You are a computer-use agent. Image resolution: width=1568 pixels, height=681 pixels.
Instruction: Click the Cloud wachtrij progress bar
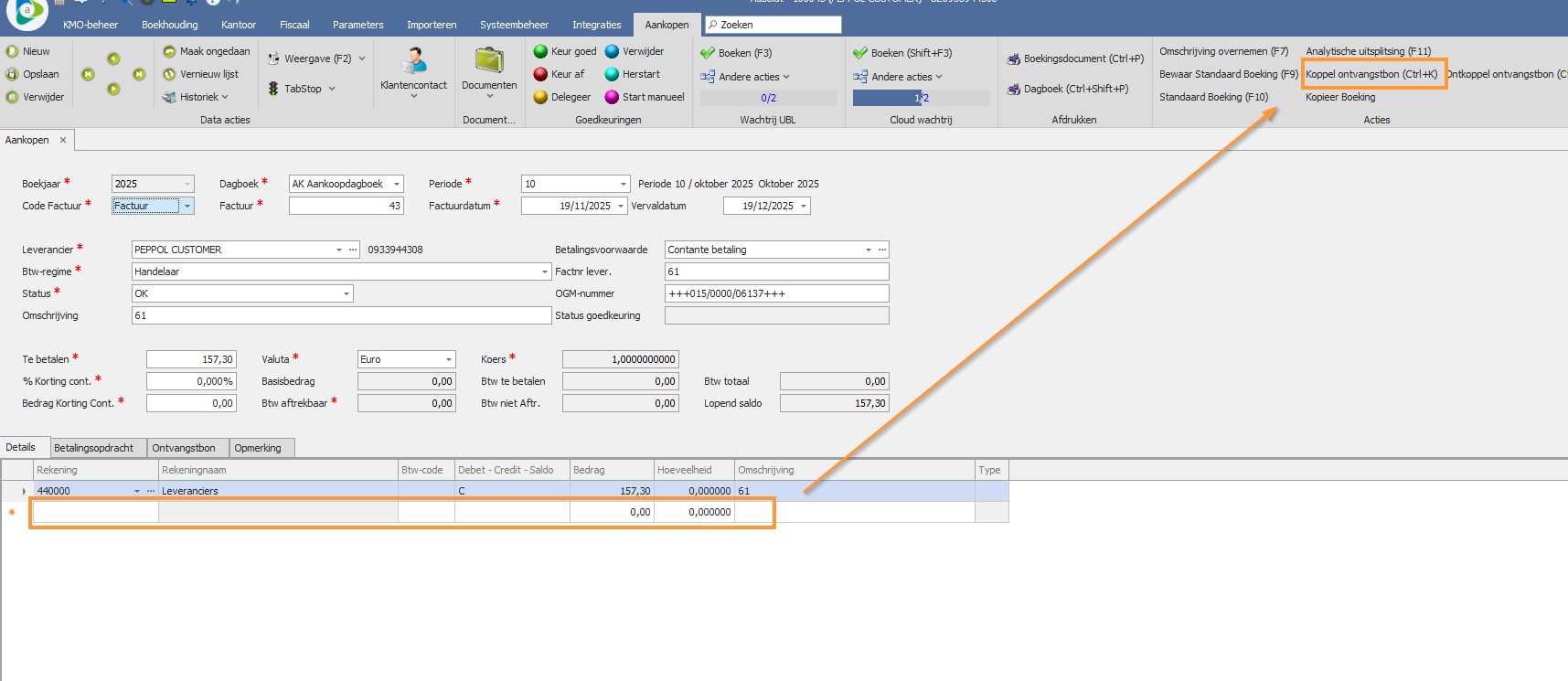coord(921,98)
